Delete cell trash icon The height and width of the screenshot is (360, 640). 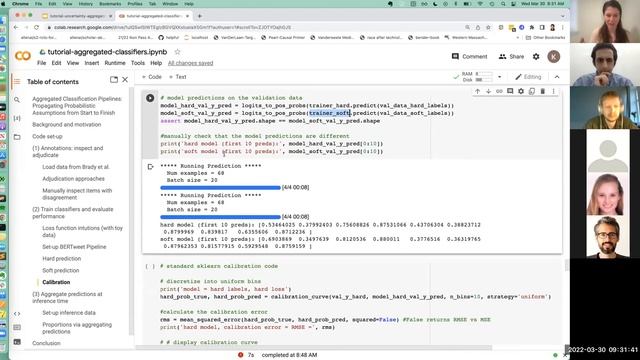[542, 91]
